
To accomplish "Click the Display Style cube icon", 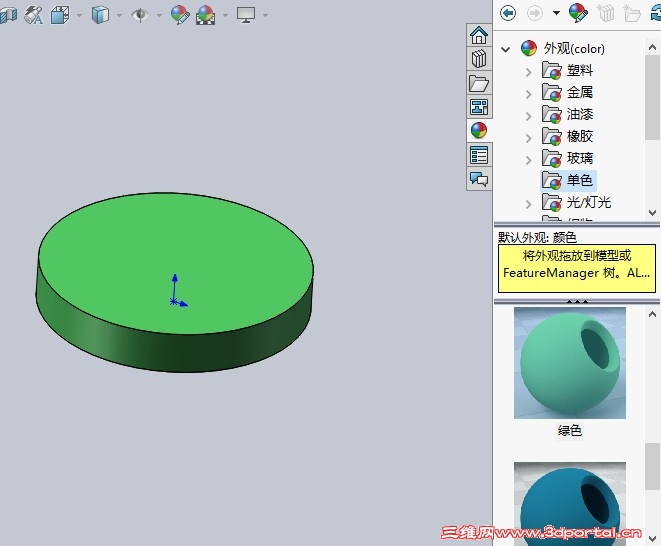I will click(x=100, y=15).
